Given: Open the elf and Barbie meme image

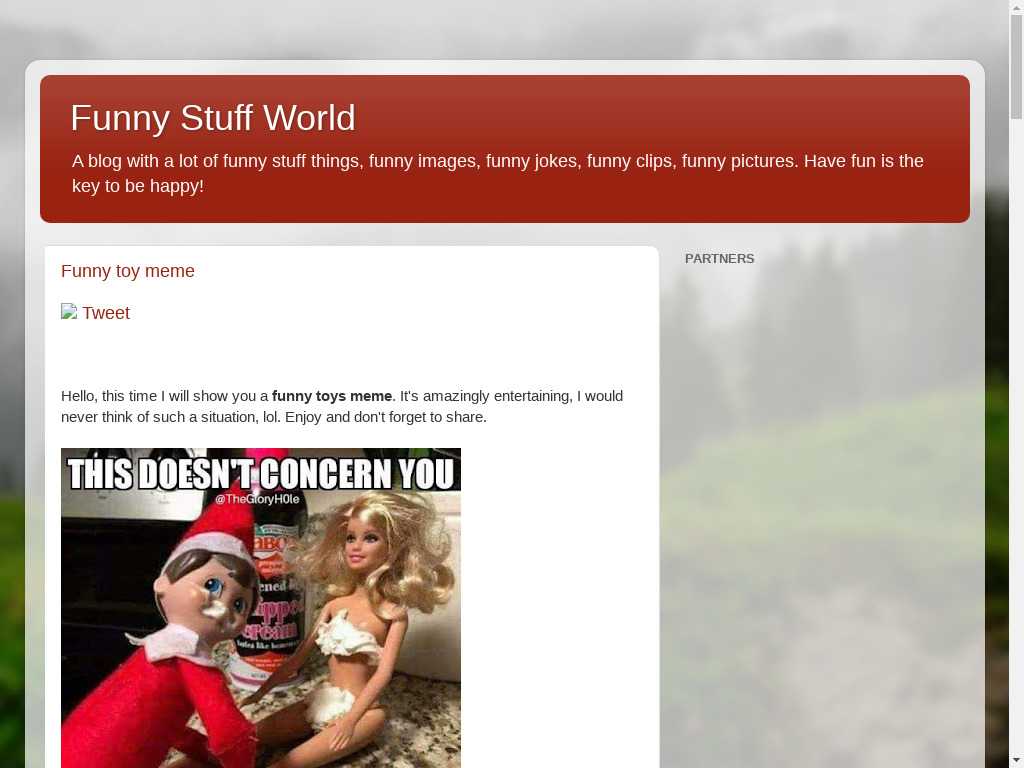Looking at the screenshot, I should (261, 607).
